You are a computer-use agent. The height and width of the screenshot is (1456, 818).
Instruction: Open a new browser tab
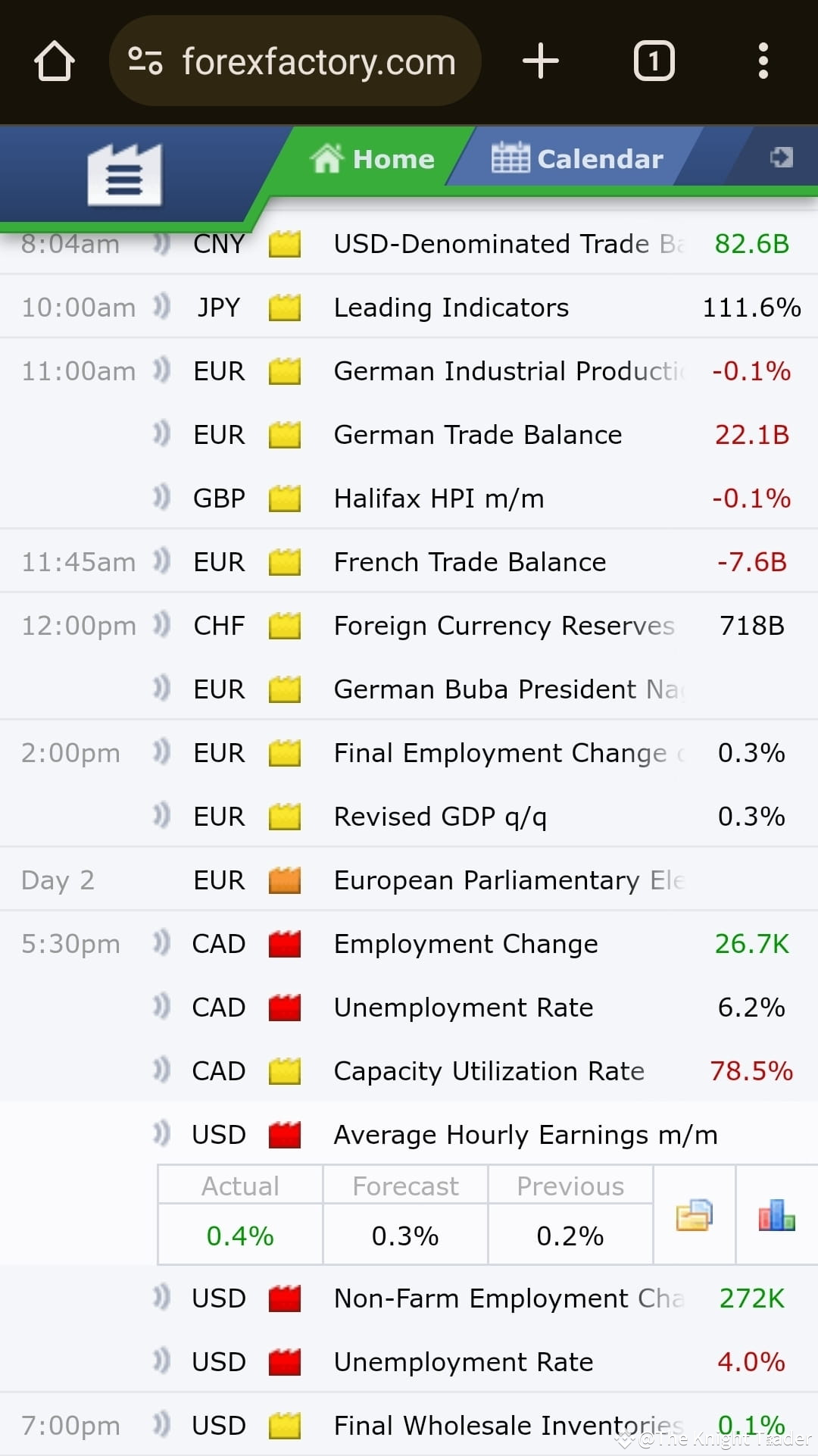(541, 61)
